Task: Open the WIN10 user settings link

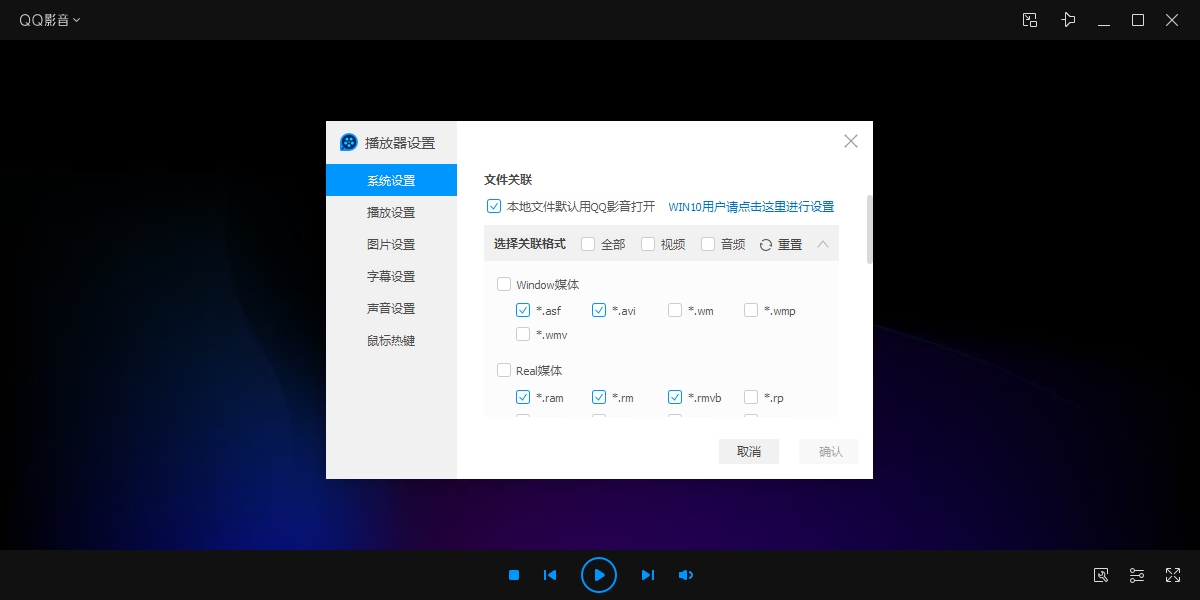Action: pos(750,207)
